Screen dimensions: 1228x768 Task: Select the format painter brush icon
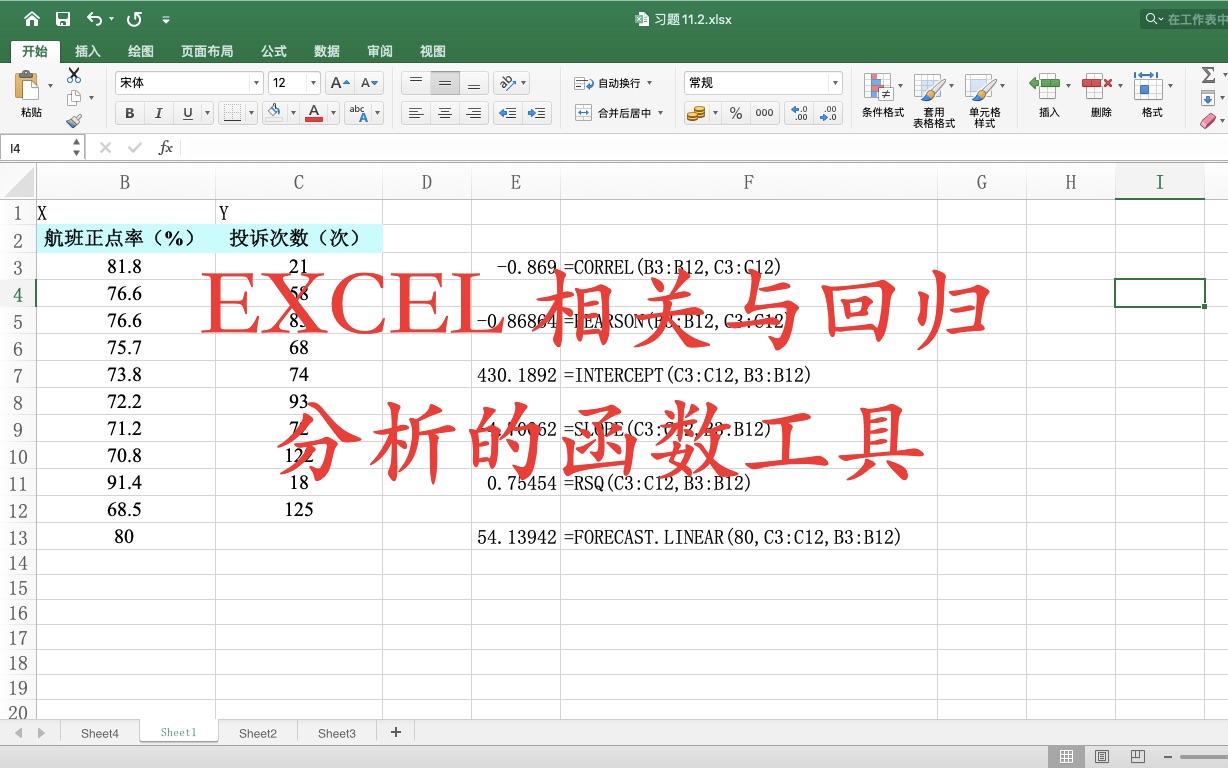click(x=74, y=120)
